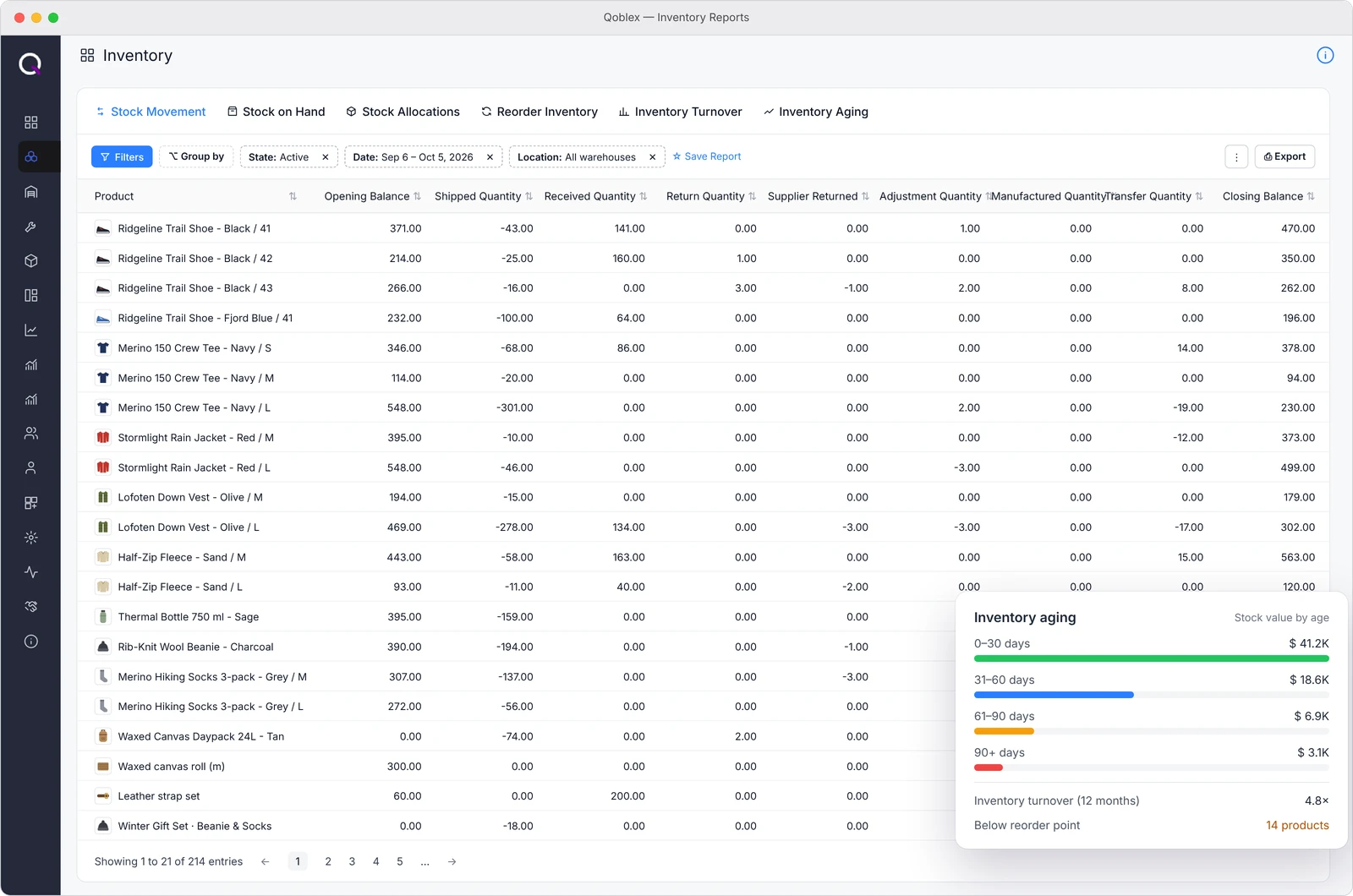Viewport: 1353px width, 896px height.
Task: Go to next page arrow
Action: (x=452, y=861)
